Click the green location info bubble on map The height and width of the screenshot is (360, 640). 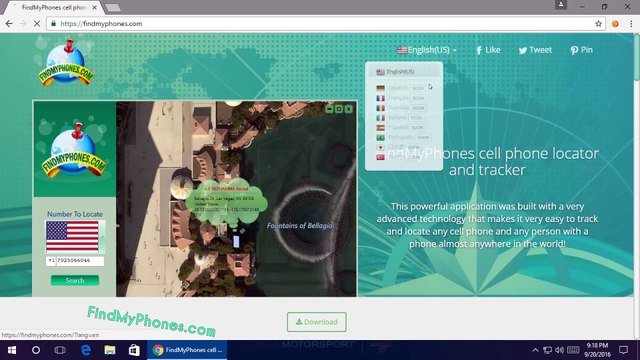(x=227, y=201)
